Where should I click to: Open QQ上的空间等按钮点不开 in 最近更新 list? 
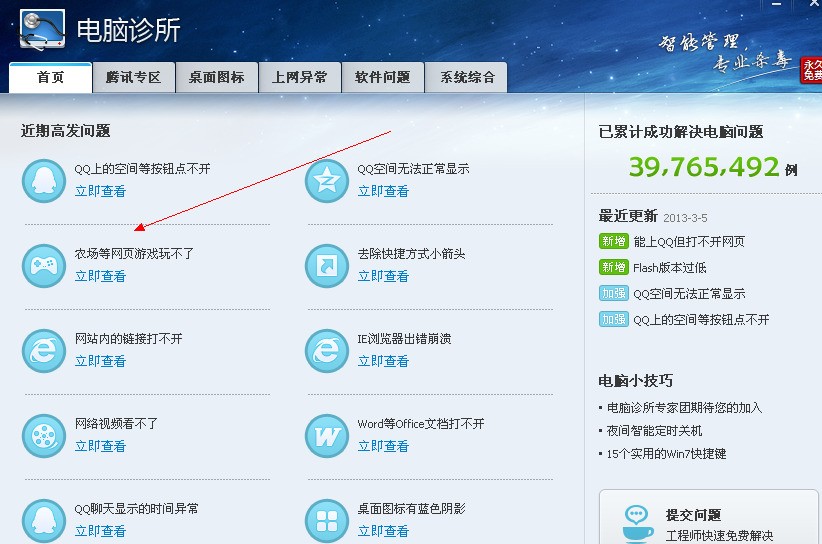tap(701, 320)
